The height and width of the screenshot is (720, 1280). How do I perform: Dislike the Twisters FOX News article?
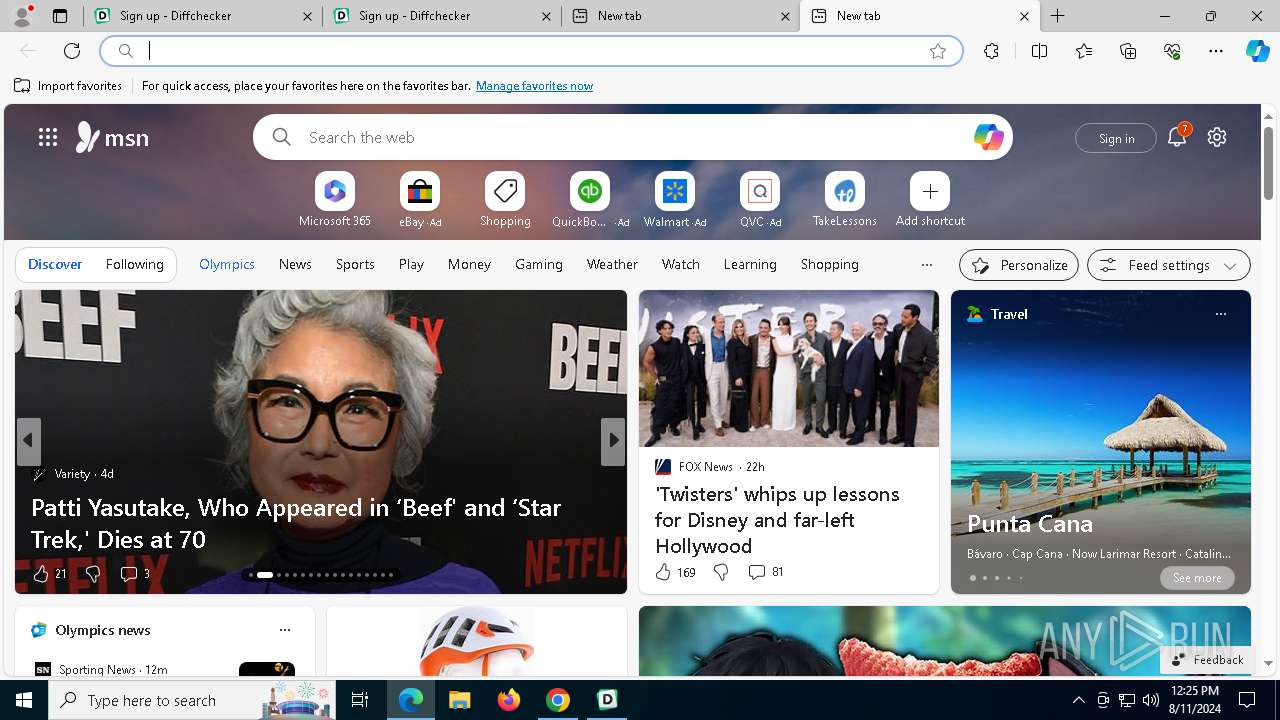tap(721, 572)
